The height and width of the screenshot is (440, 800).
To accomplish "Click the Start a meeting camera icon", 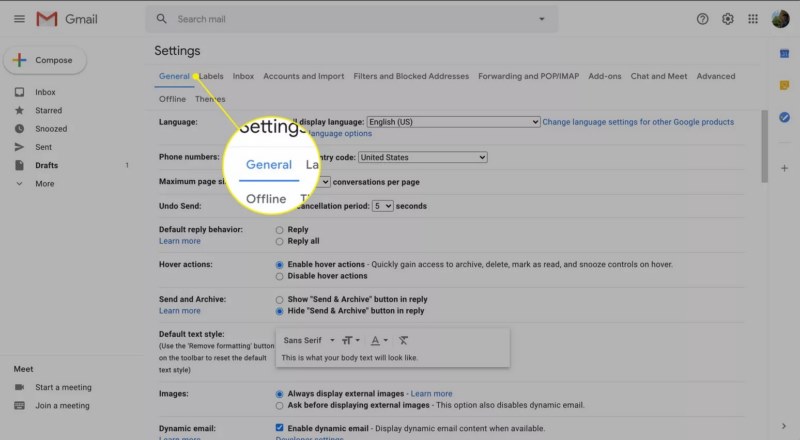I will click(19, 387).
